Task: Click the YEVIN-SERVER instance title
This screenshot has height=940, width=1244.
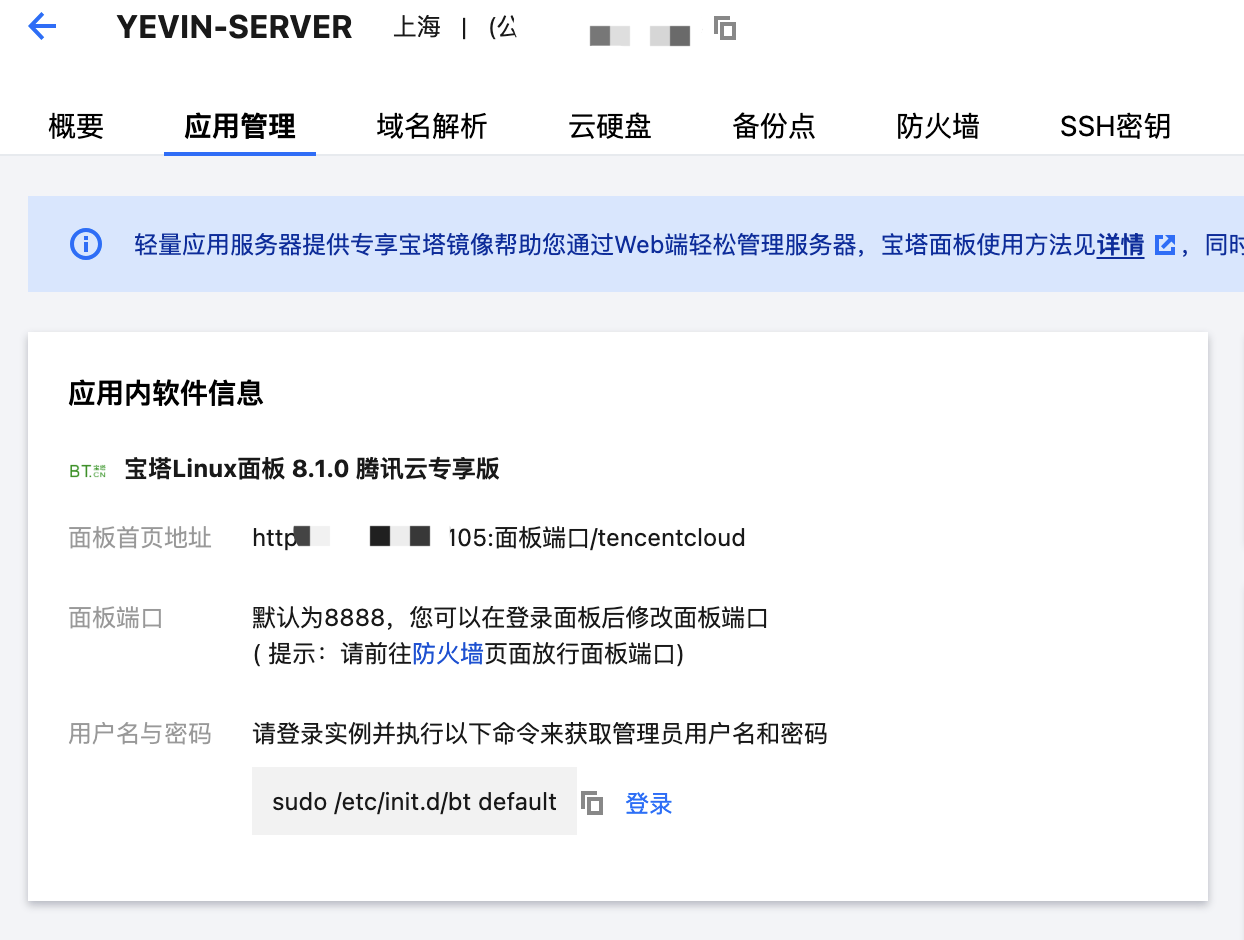Action: [x=234, y=28]
